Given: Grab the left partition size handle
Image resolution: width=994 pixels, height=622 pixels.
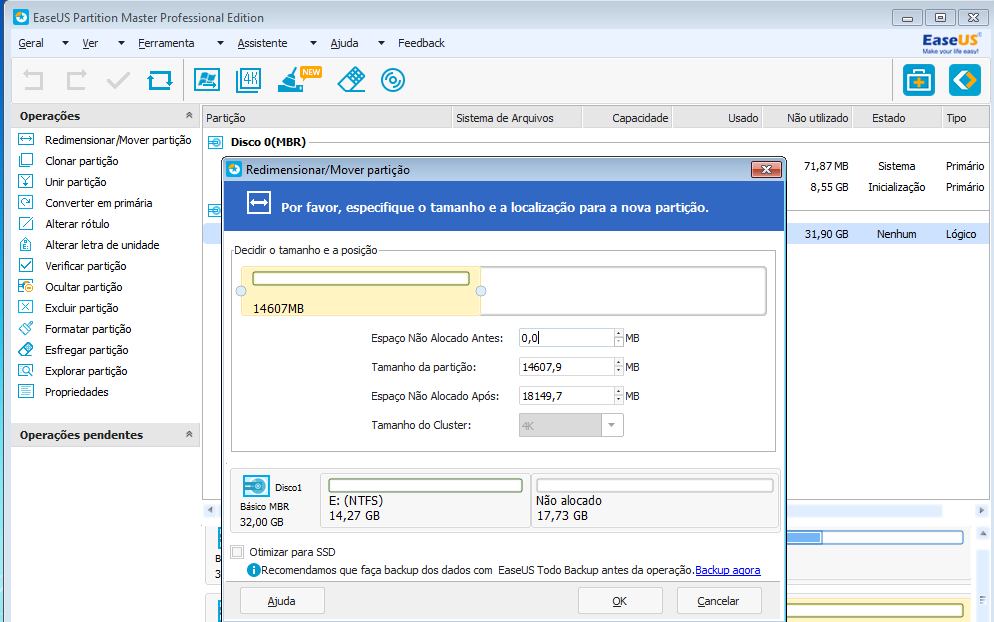Looking at the screenshot, I should [241, 291].
